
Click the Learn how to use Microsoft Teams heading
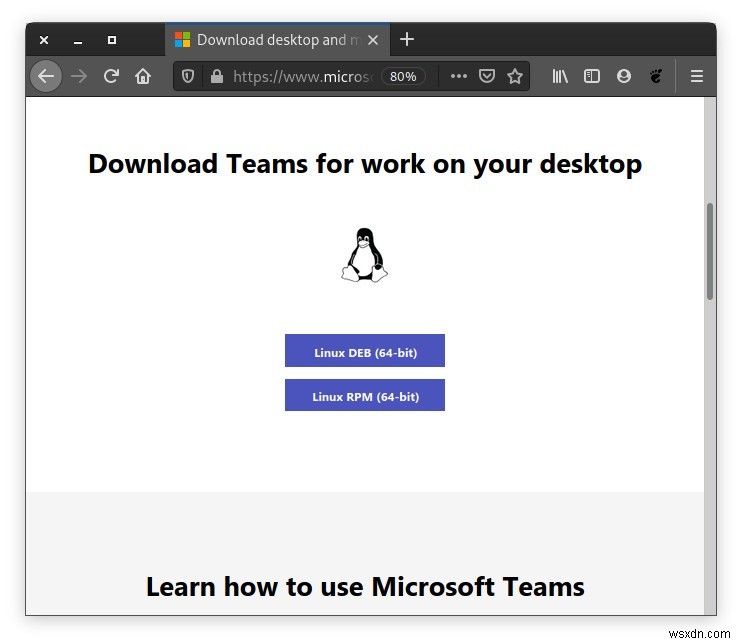pyautogui.click(x=365, y=587)
